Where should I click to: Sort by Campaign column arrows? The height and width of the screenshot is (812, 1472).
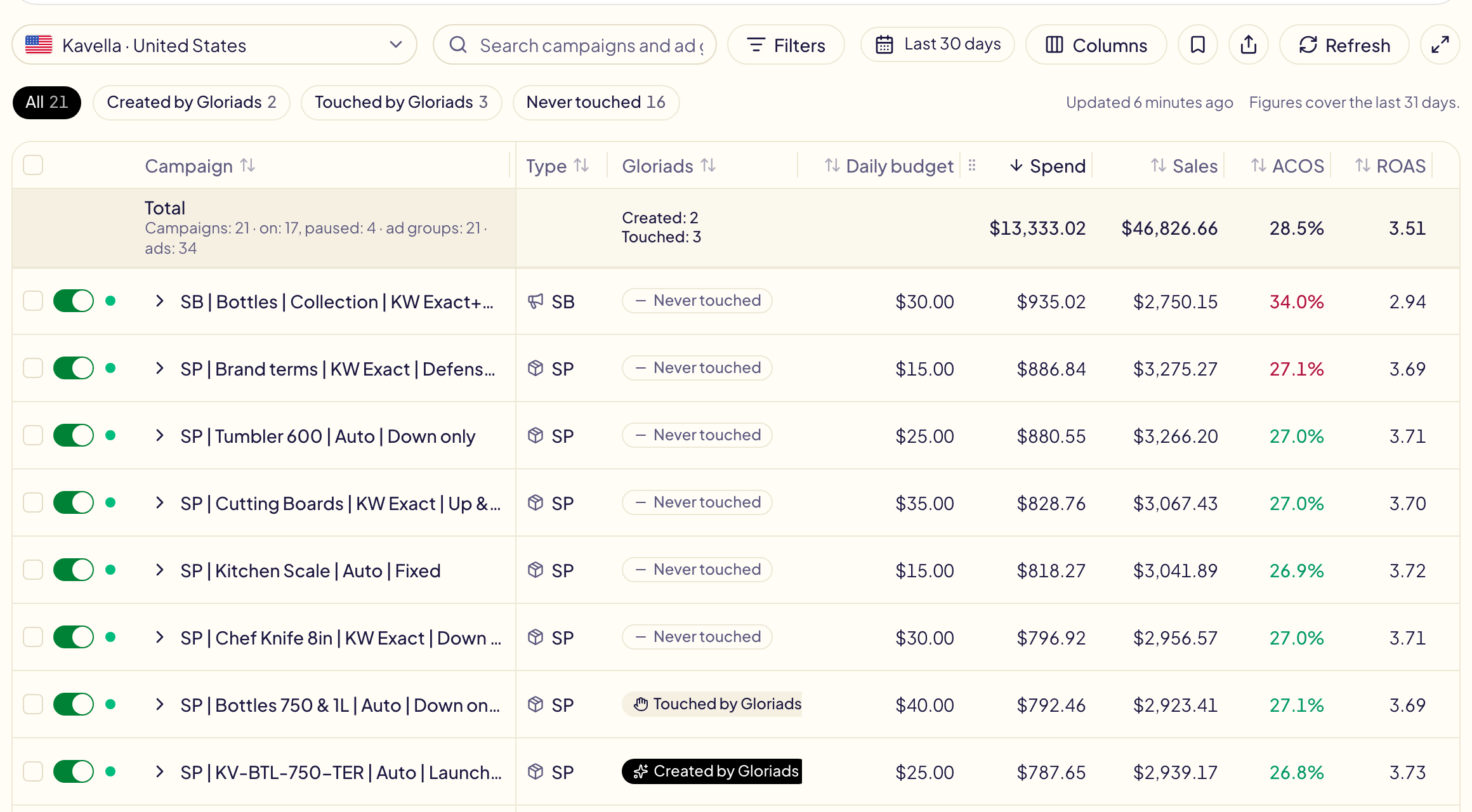tap(247, 166)
